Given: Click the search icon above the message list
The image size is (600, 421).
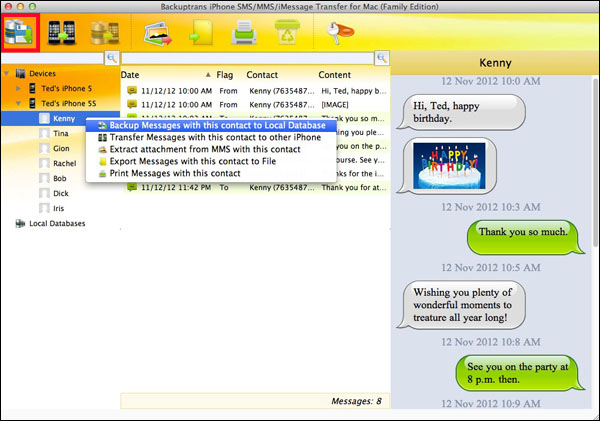Looking at the screenshot, I should 382,58.
